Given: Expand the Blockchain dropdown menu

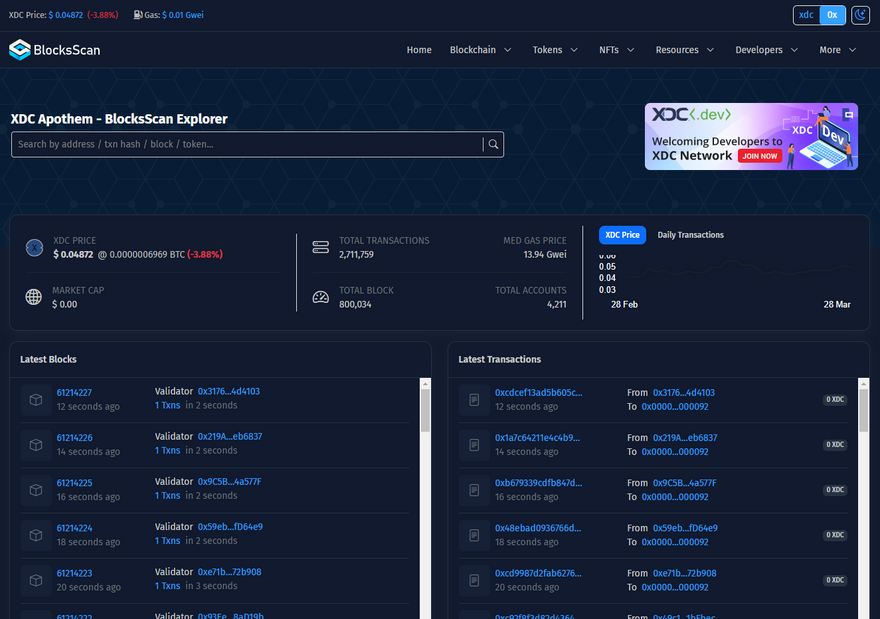Looking at the screenshot, I should point(480,50).
